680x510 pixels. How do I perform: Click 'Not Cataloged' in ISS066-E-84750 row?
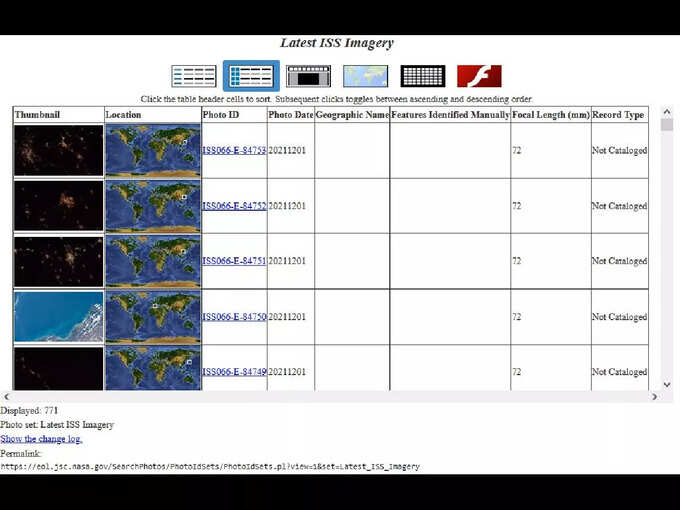pyautogui.click(x=620, y=317)
